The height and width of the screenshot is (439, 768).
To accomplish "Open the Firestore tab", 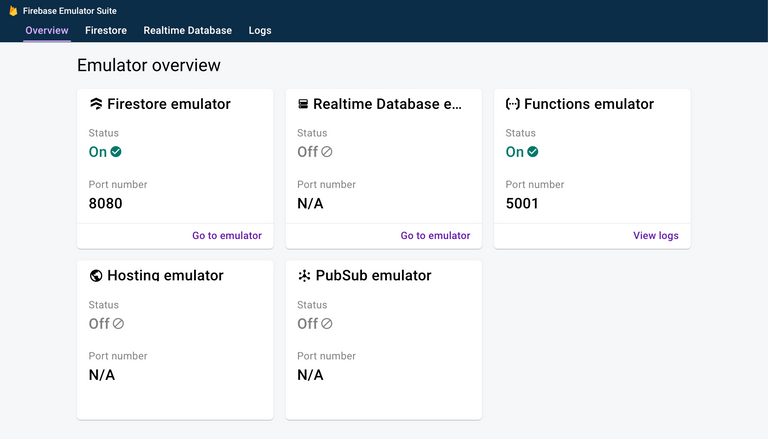I will pyautogui.click(x=106, y=30).
